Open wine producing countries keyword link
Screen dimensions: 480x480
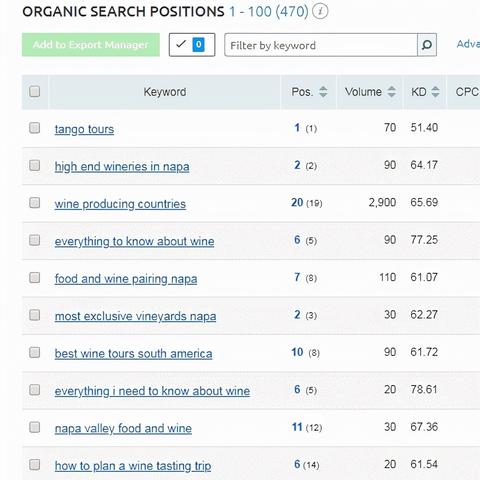click(x=120, y=204)
